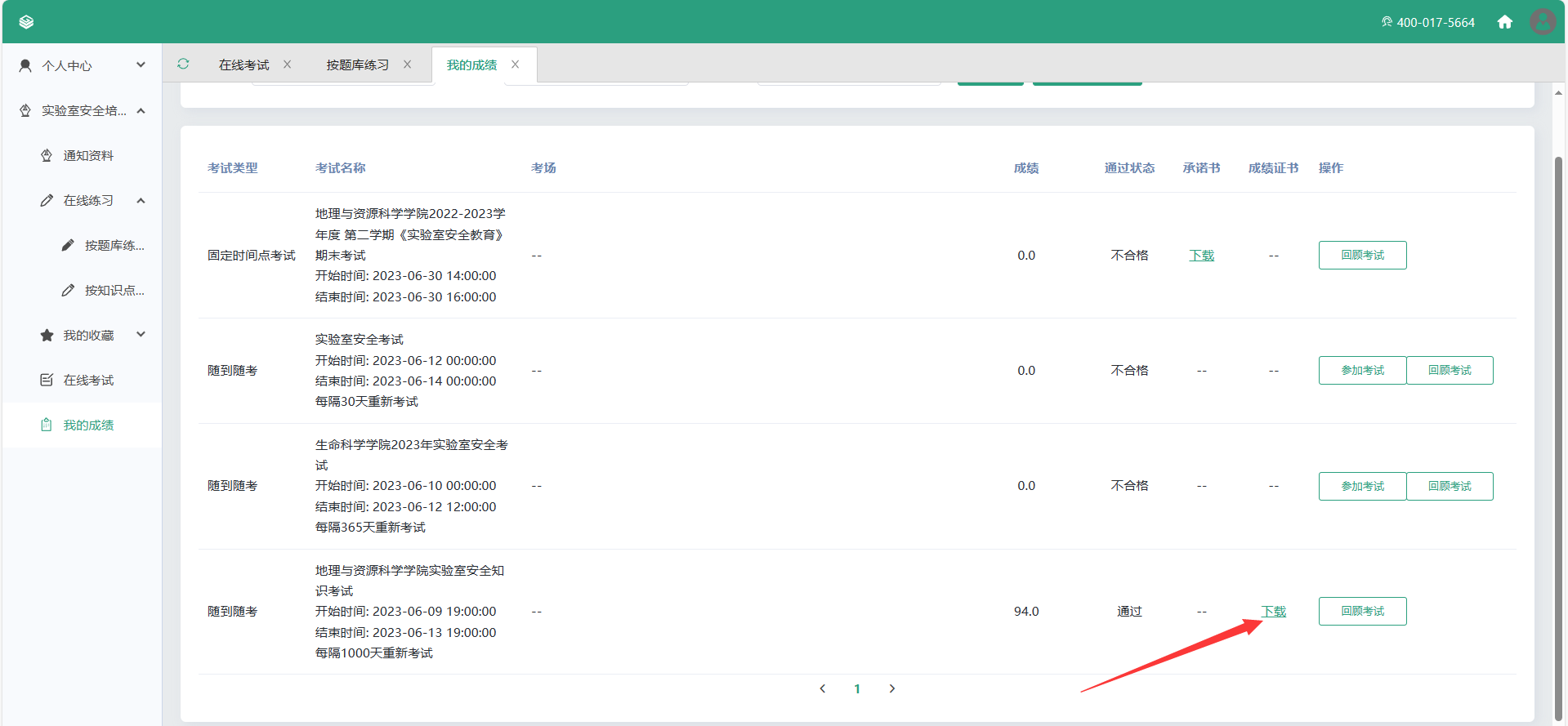Close the 我的成绩 tab

[515, 65]
